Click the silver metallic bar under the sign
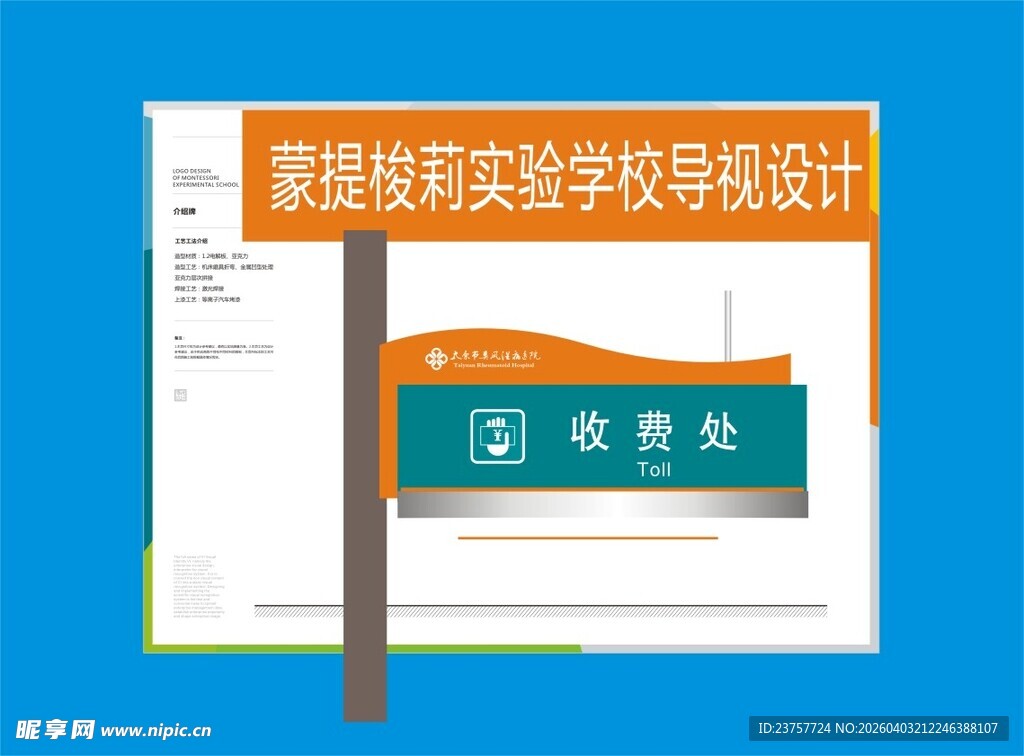 [602, 505]
